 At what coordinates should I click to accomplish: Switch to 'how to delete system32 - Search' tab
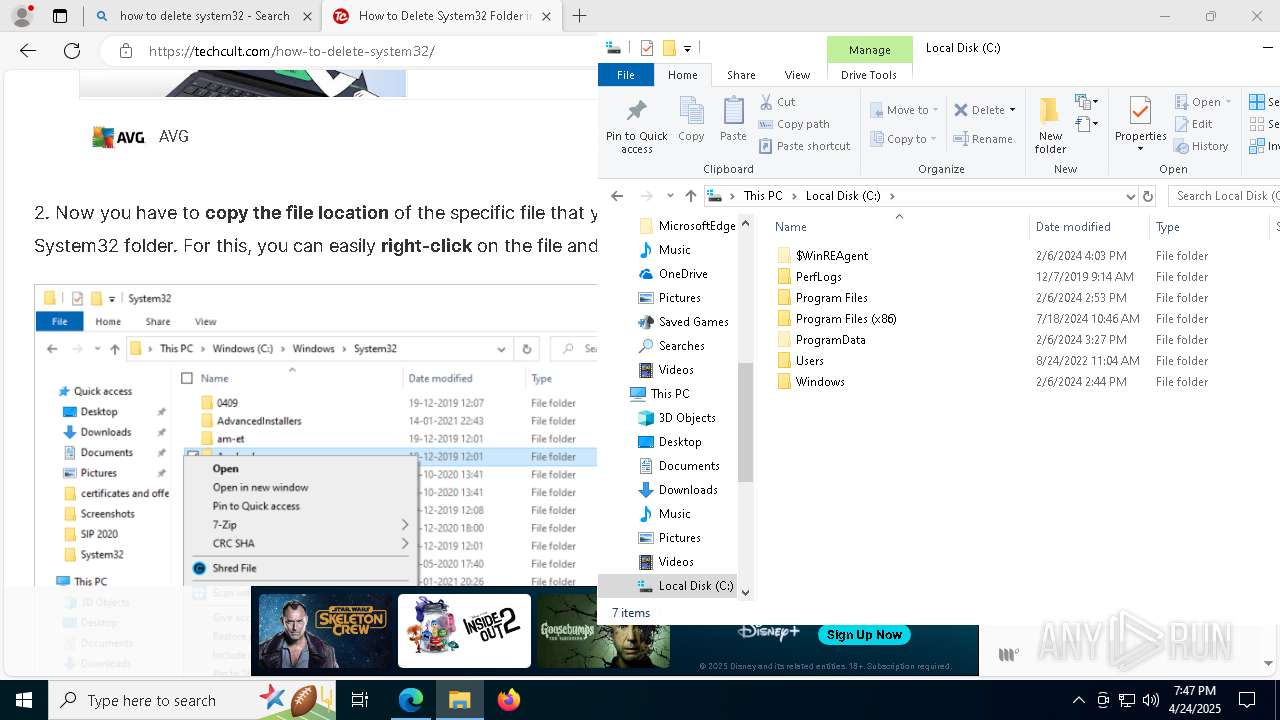pyautogui.click(x=204, y=16)
